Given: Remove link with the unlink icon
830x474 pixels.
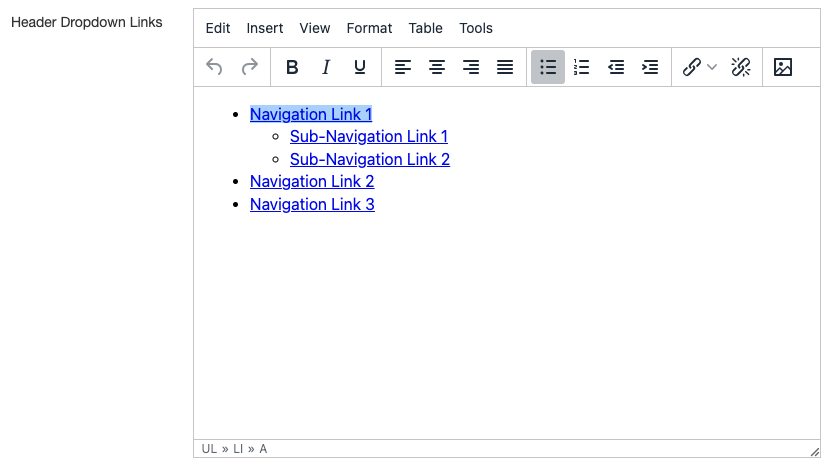Looking at the screenshot, I should pos(741,67).
